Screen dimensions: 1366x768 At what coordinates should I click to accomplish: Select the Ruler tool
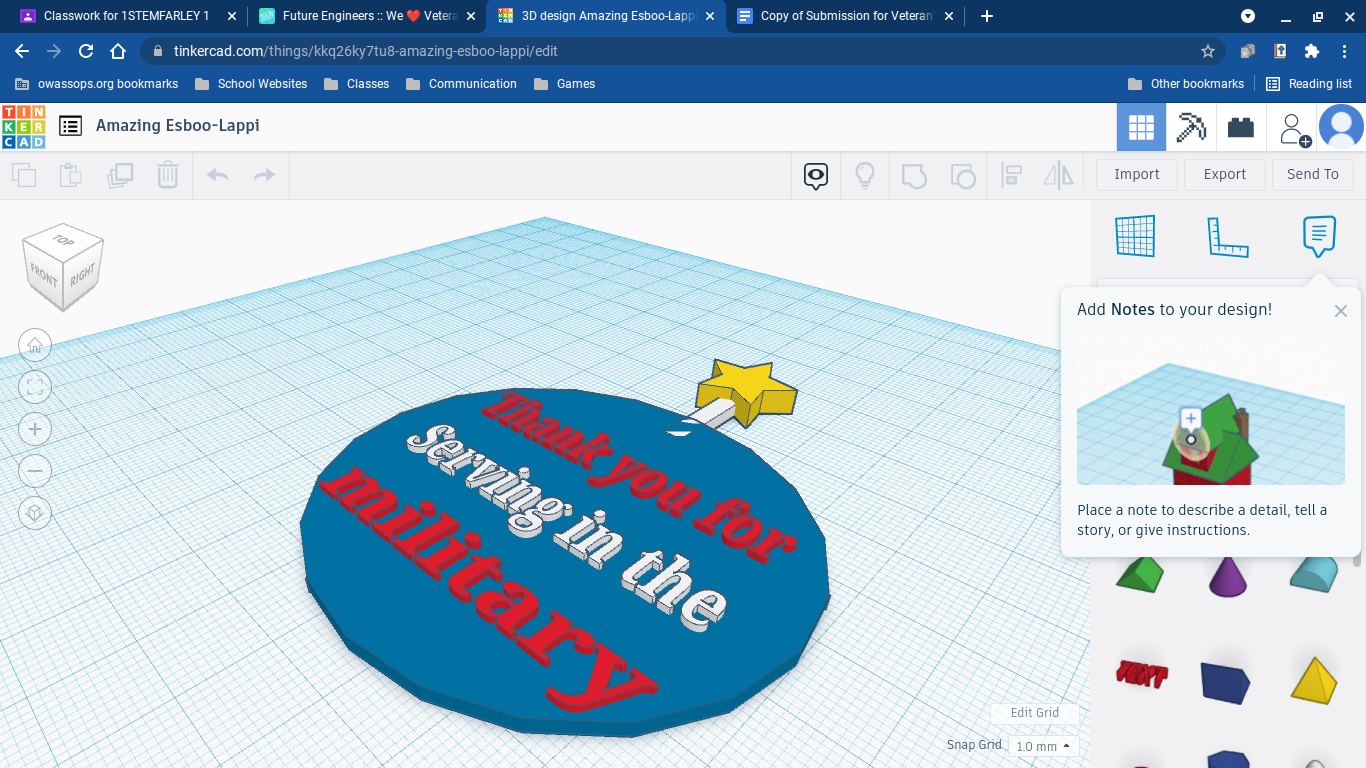point(1228,236)
